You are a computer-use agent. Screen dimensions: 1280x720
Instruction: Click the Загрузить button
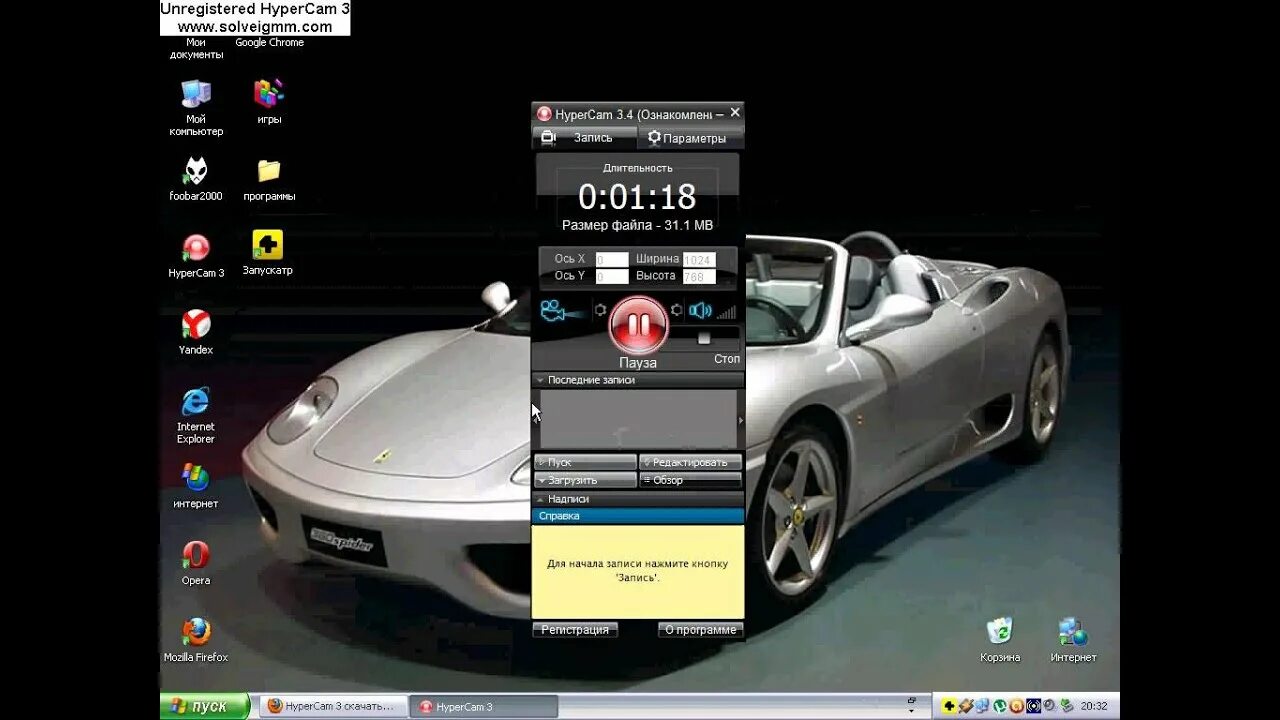pos(585,480)
